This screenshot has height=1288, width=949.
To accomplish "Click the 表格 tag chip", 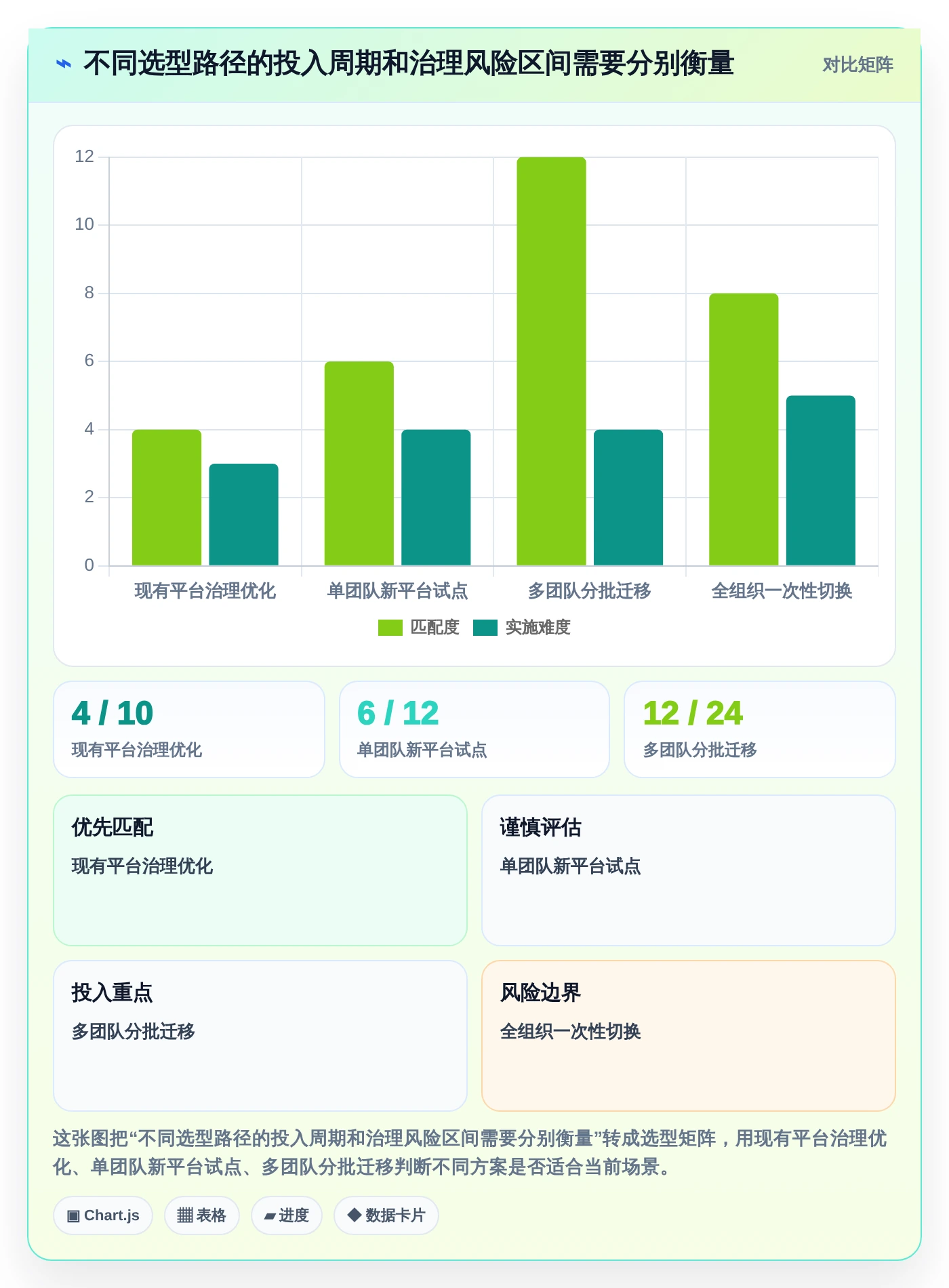I will pos(202,1215).
